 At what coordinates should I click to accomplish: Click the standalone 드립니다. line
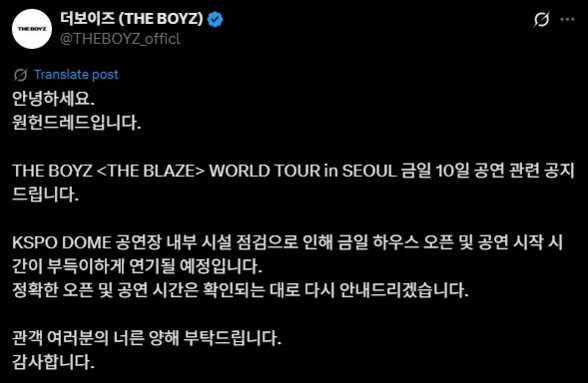(45, 195)
